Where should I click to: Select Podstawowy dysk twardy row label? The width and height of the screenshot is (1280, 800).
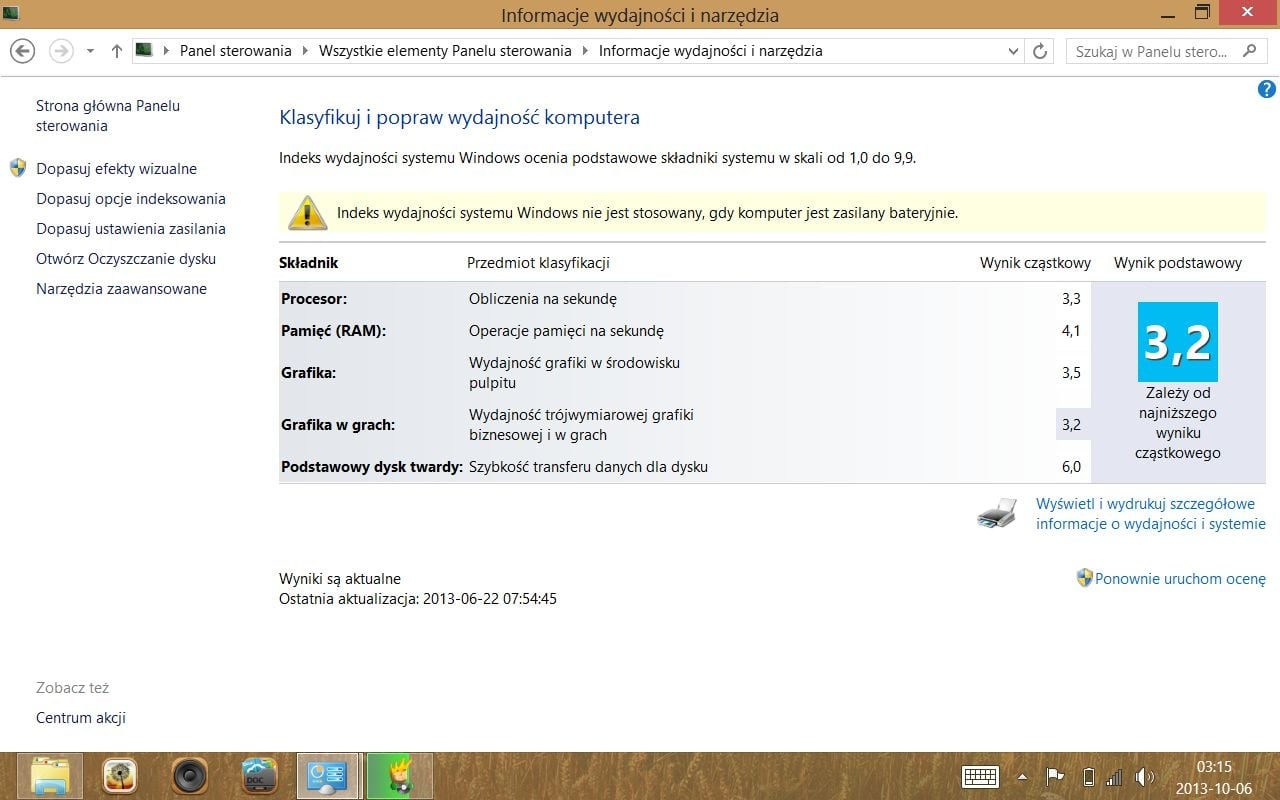click(x=372, y=467)
